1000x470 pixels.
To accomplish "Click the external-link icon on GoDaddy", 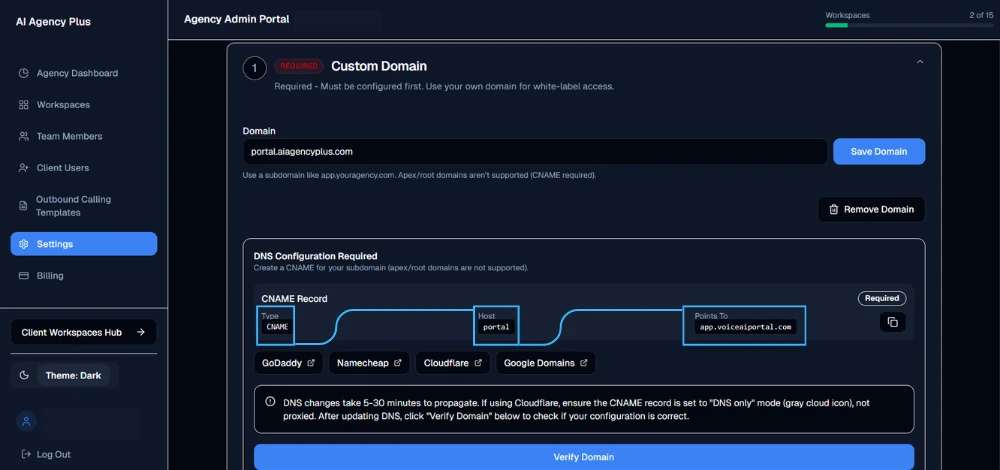I will pyautogui.click(x=311, y=363).
